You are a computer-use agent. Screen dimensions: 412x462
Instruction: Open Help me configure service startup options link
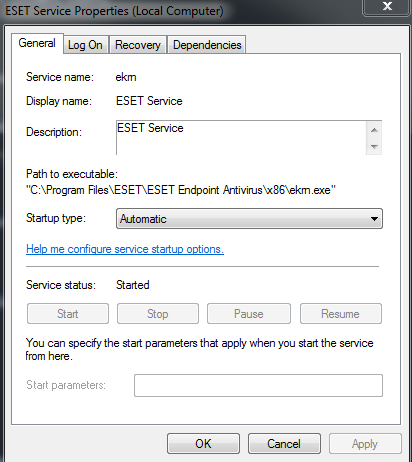pos(125,249)
